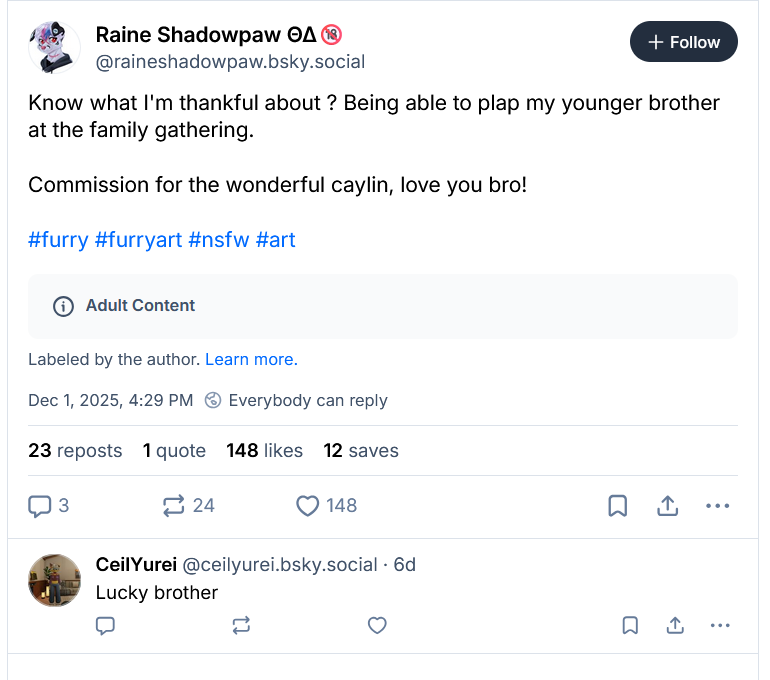The image size is (770, 680).
Task: Open three-dot options on CeilYurei's comment
Action: 720,626
